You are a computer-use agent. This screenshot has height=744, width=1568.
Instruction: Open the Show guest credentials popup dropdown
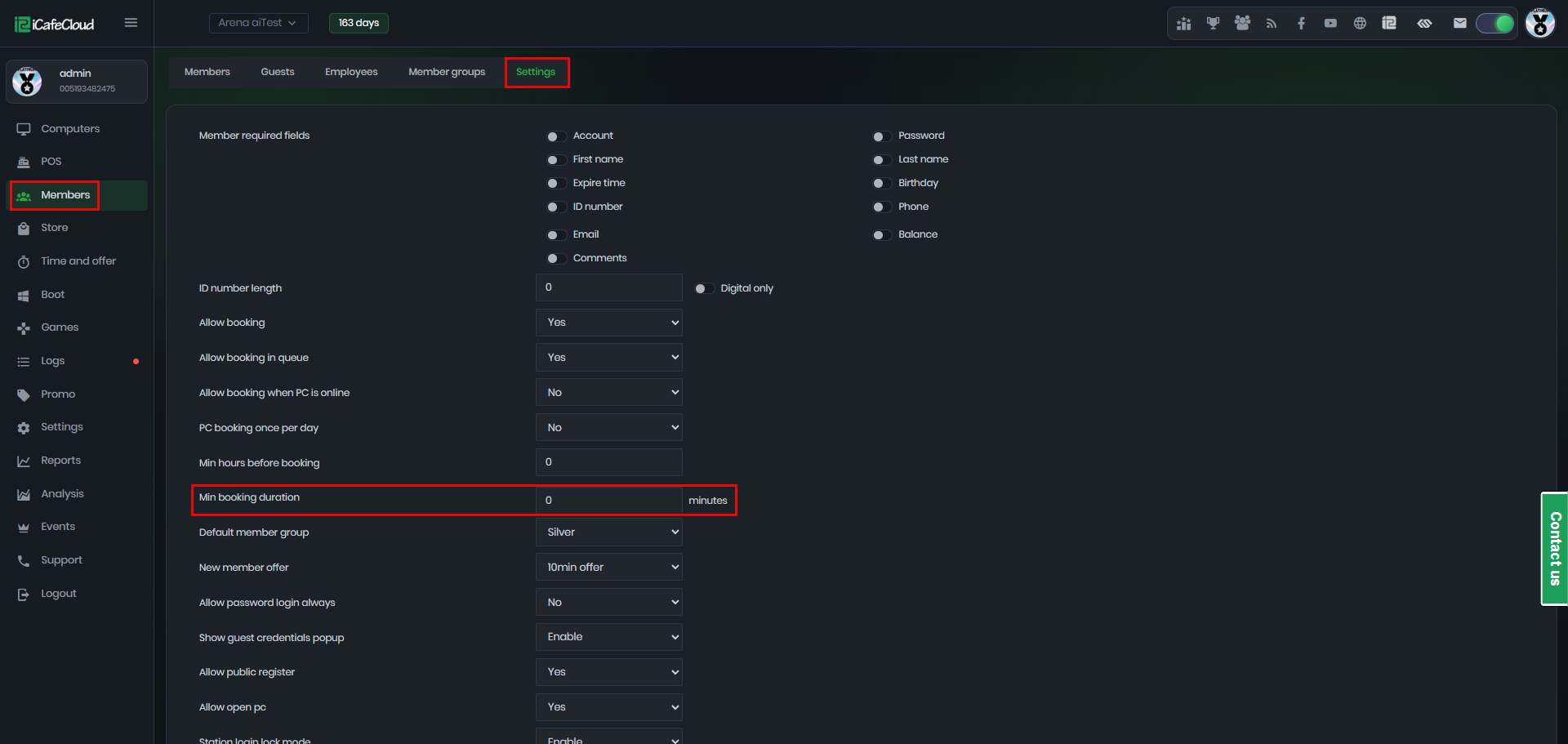pyautogui.click(x=608, y=637)
